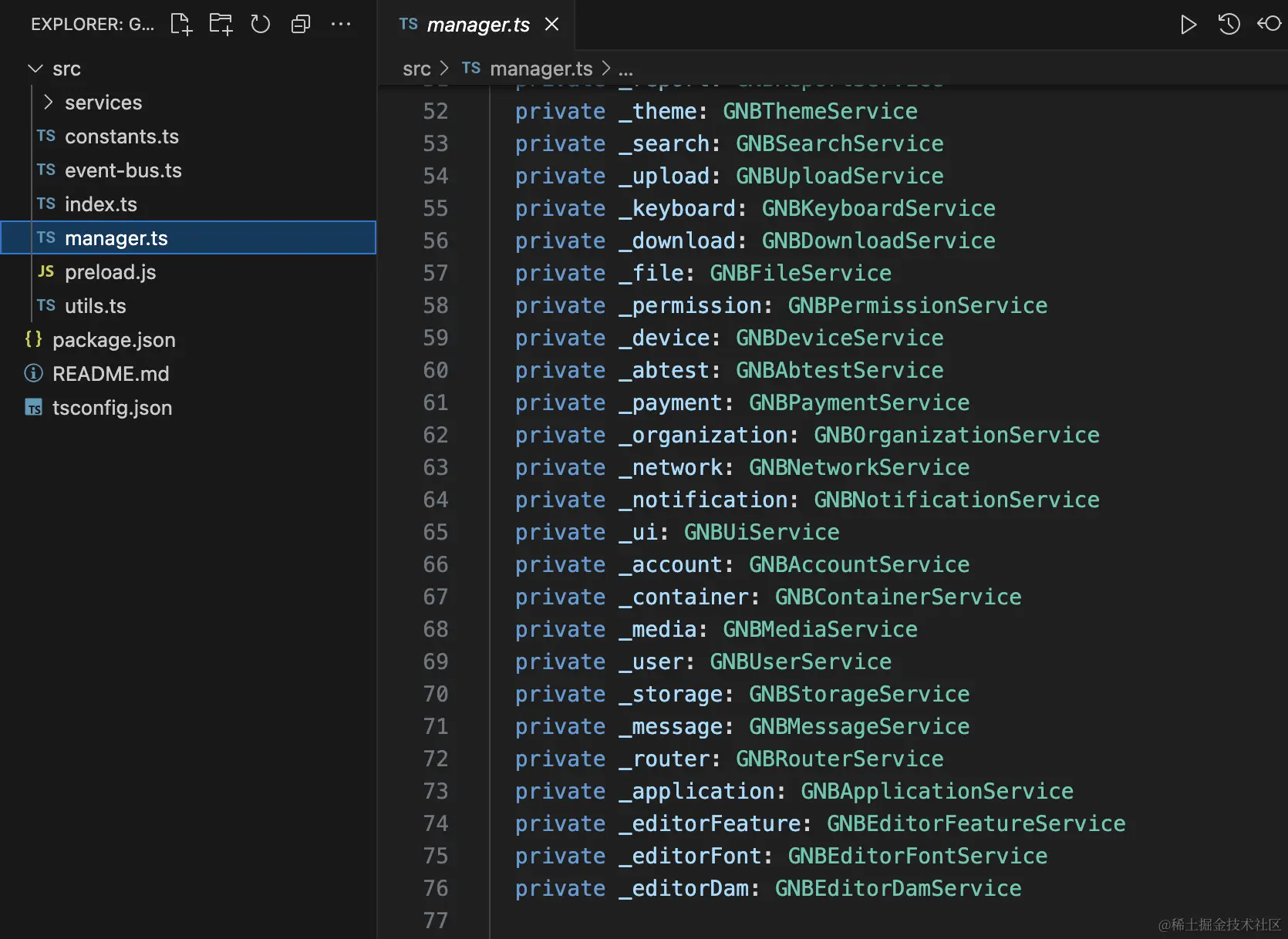Click GNBAbtestService type name
Viewport: 1288px width, 939px height.
click(x=839, y=370)
